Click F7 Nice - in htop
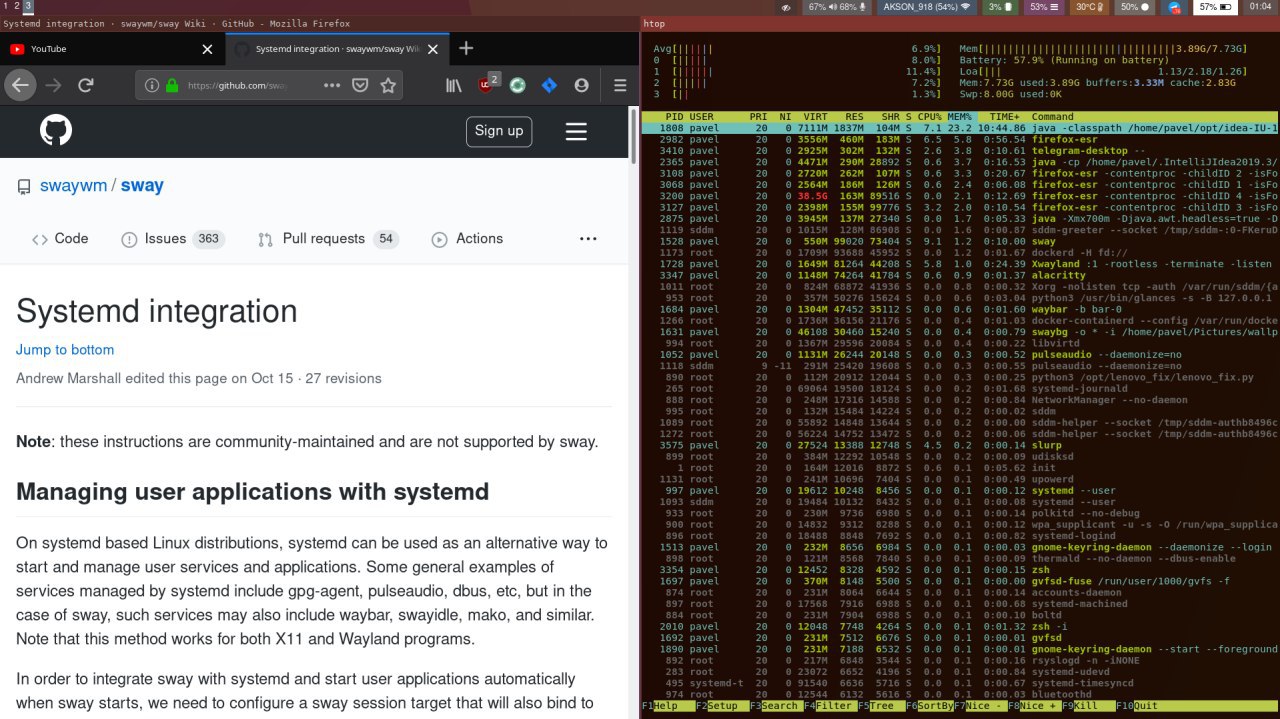Viewport: 1280px width, 719px height. [x=980, y=705]
